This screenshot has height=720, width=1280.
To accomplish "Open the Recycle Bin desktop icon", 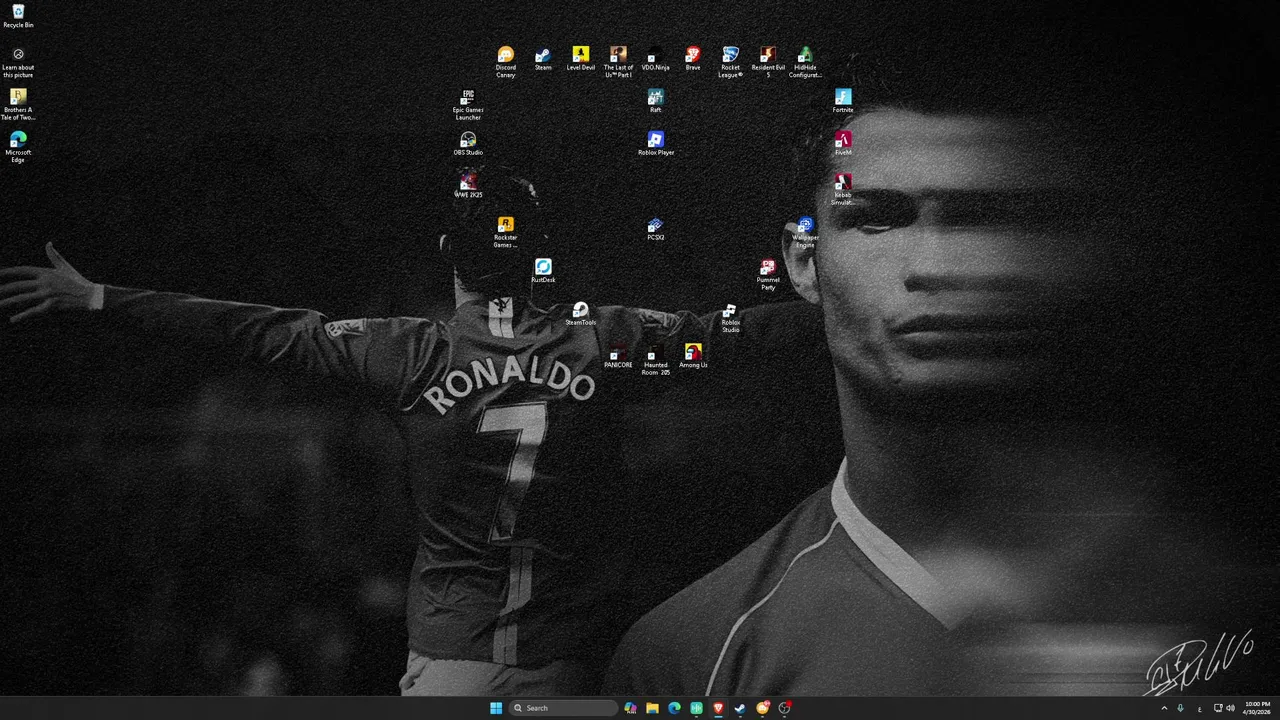I will 18,17.
